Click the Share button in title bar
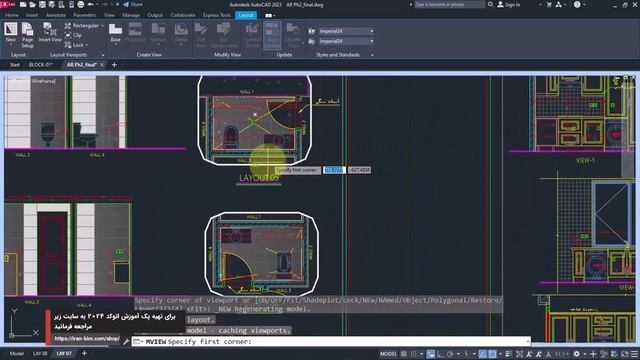This screenshot has width=640, height=360. [133, 4]
